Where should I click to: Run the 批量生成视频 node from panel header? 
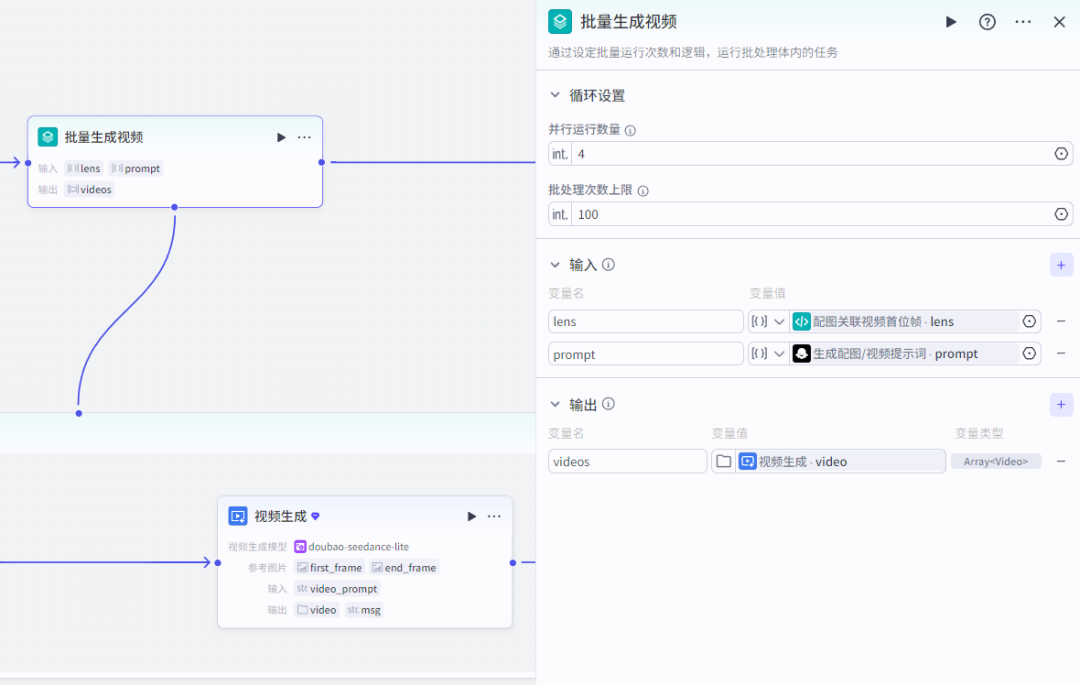pos(951,22)
